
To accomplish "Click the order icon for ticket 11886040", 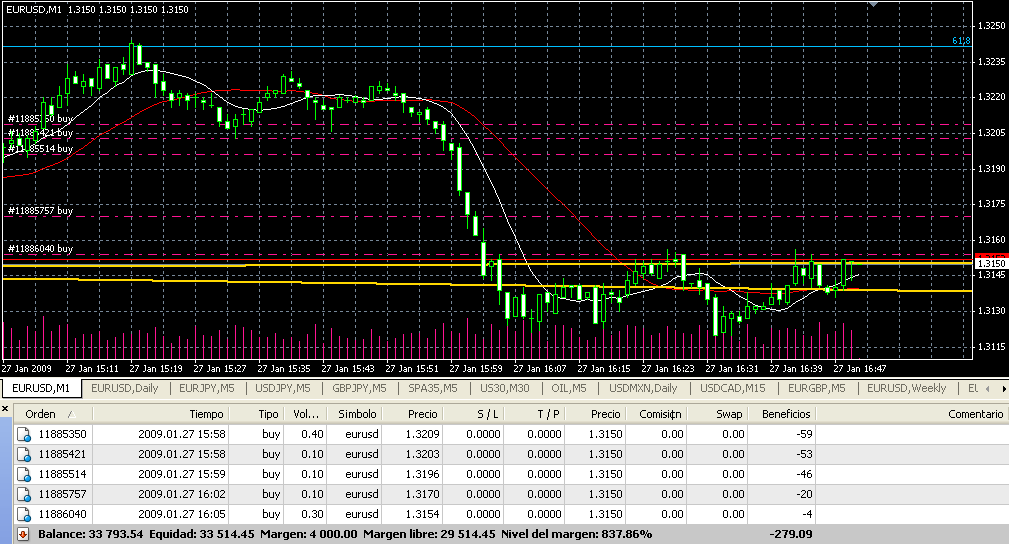I will click(25, 514).
